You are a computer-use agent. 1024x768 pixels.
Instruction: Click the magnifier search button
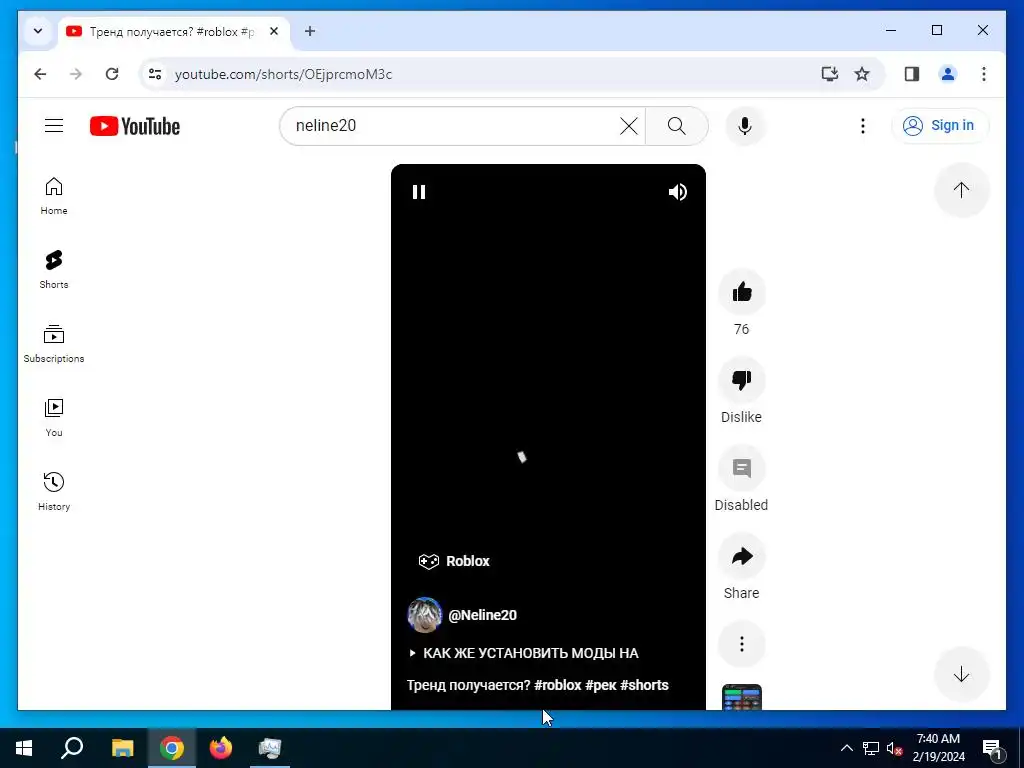(x=677, y=125)
